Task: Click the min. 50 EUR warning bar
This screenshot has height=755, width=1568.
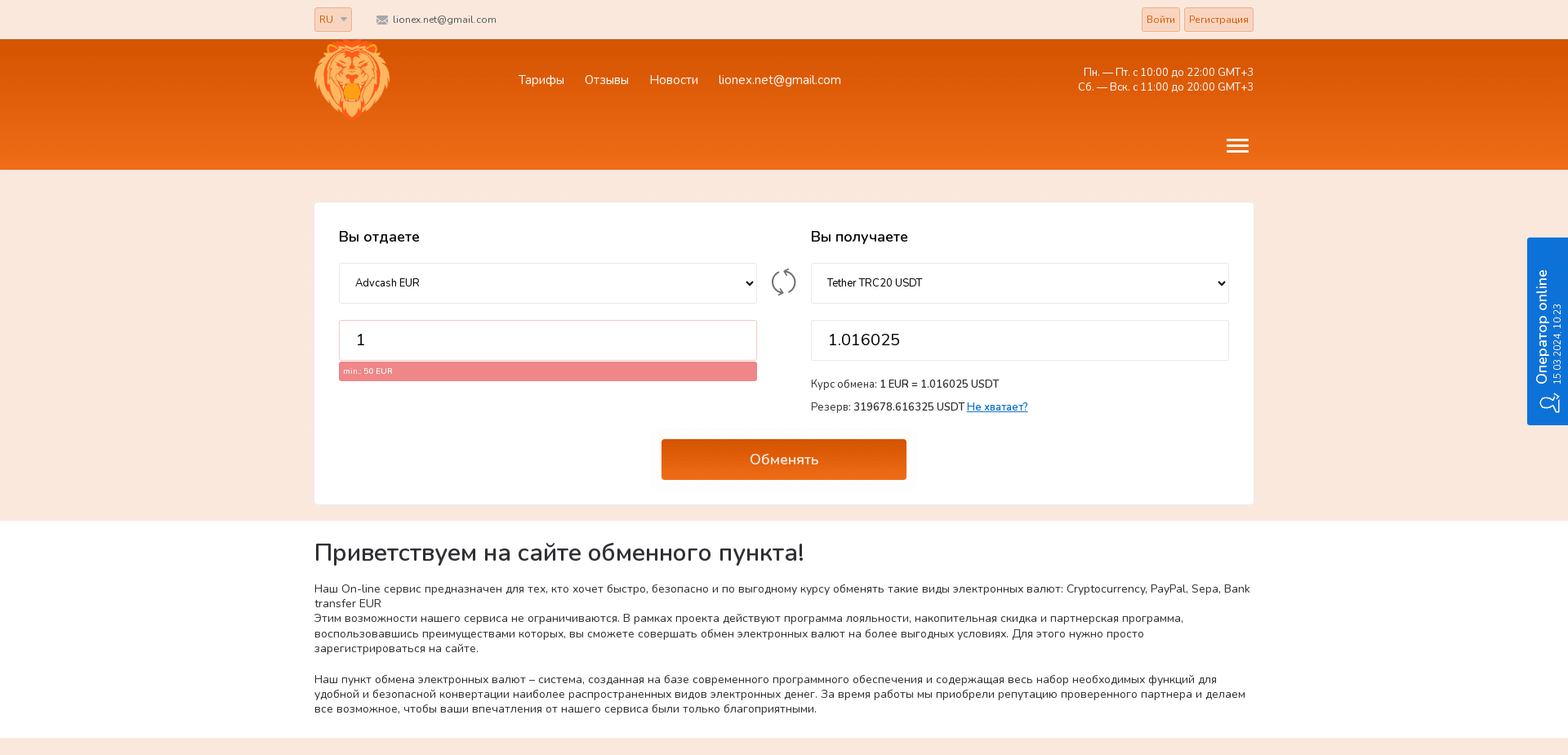Action: pyautogui.click(x=547, y=371)
